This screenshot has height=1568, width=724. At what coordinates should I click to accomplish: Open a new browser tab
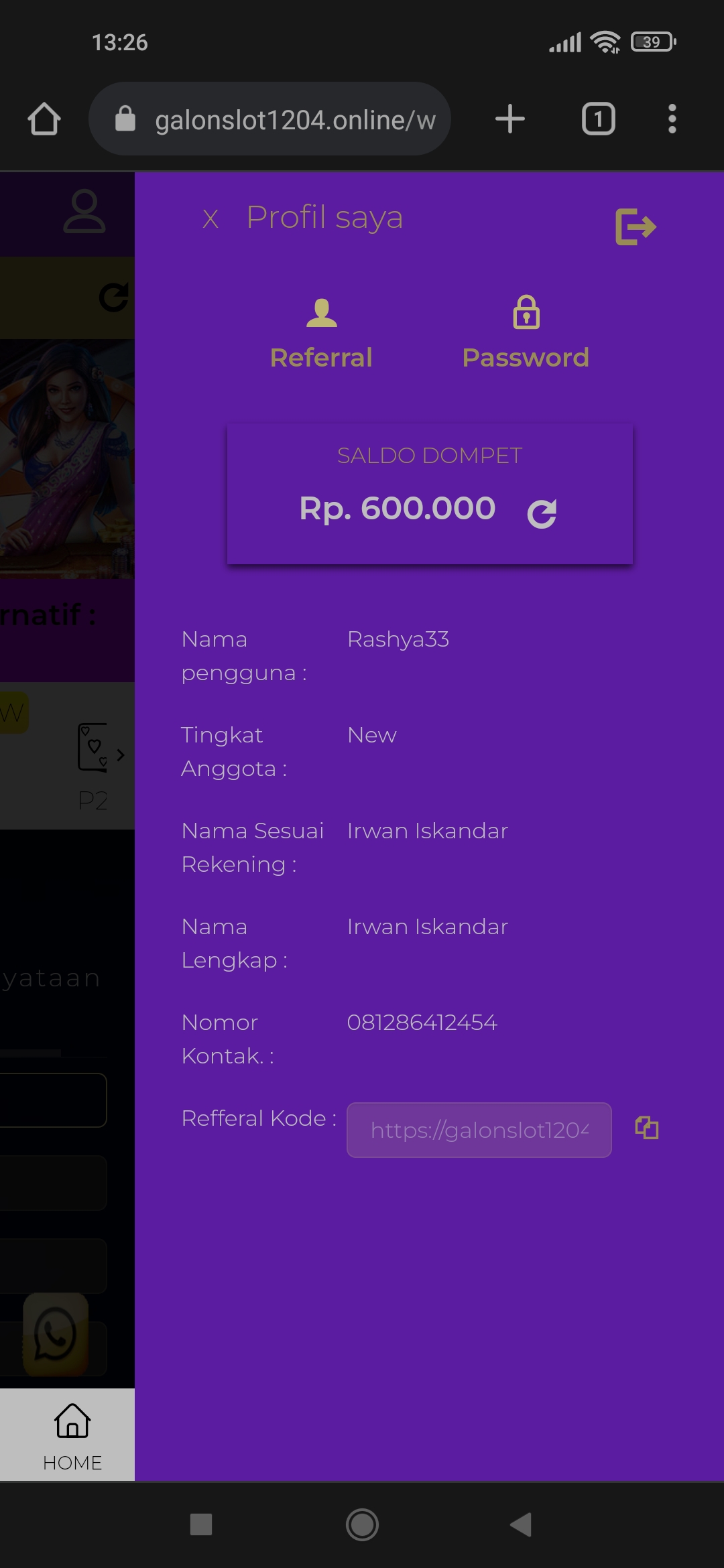click(509, 119)
